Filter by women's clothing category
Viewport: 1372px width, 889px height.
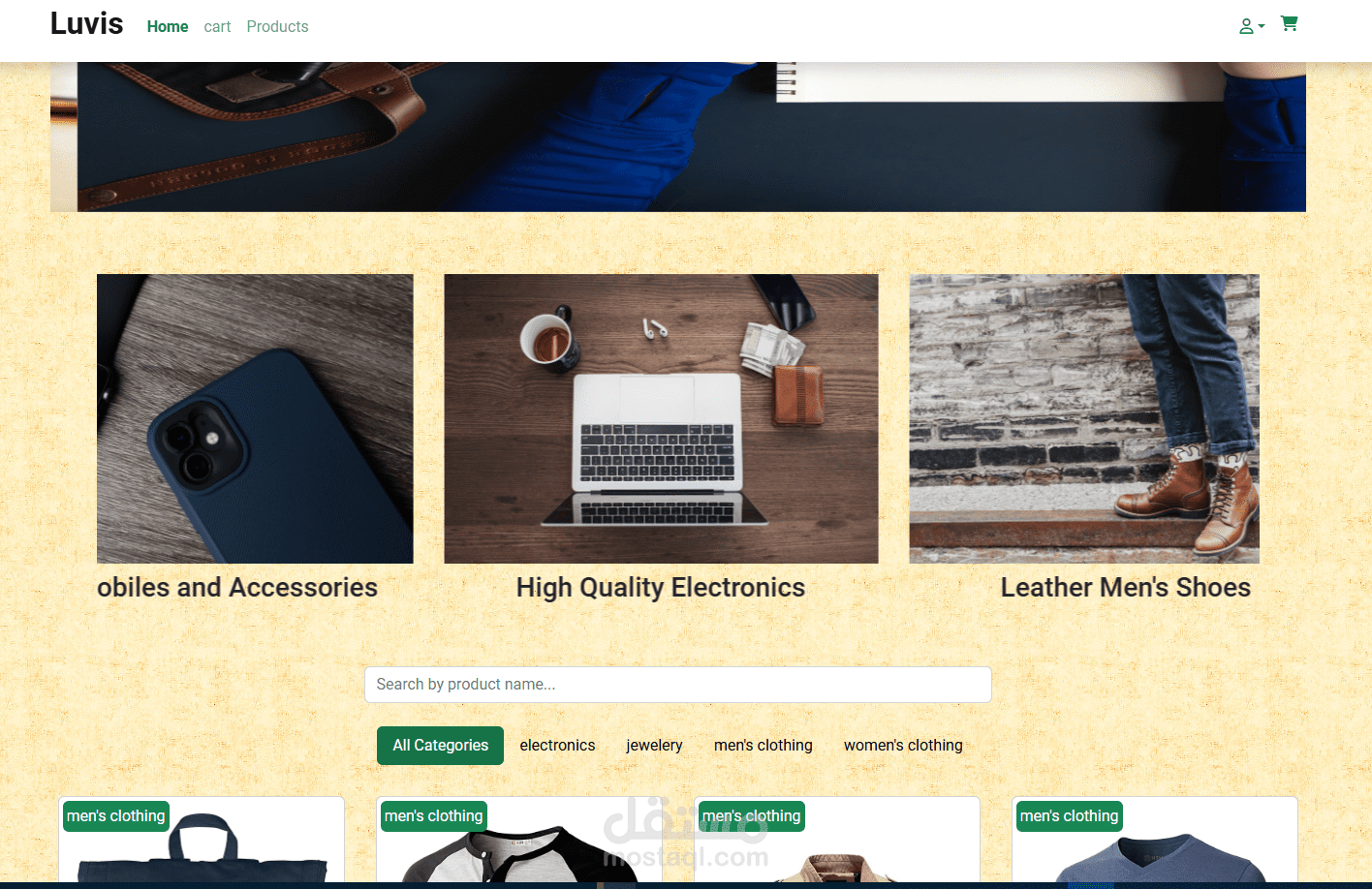click(903, 746)
